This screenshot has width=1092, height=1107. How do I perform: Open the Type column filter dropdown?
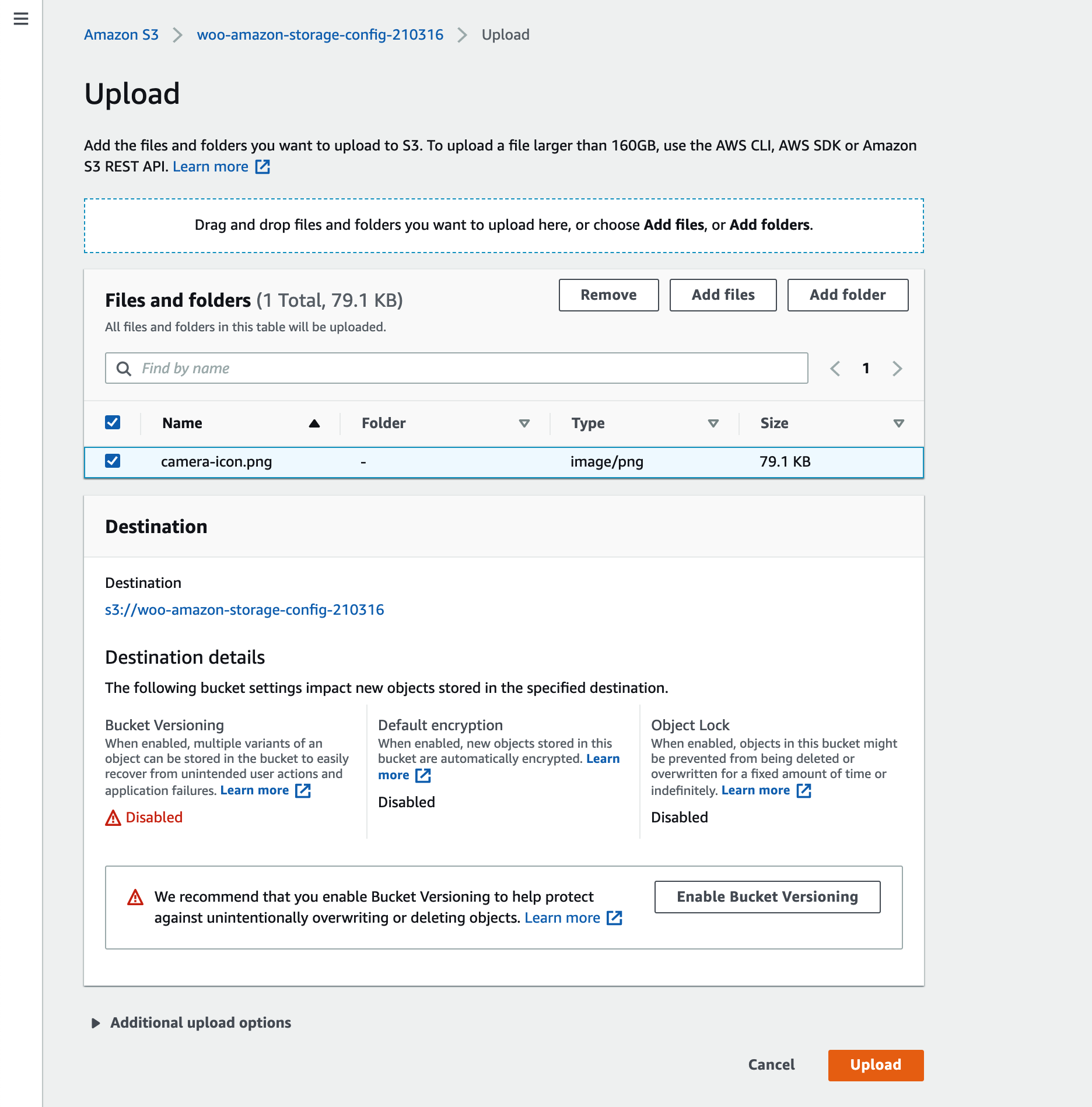point(713,423)
